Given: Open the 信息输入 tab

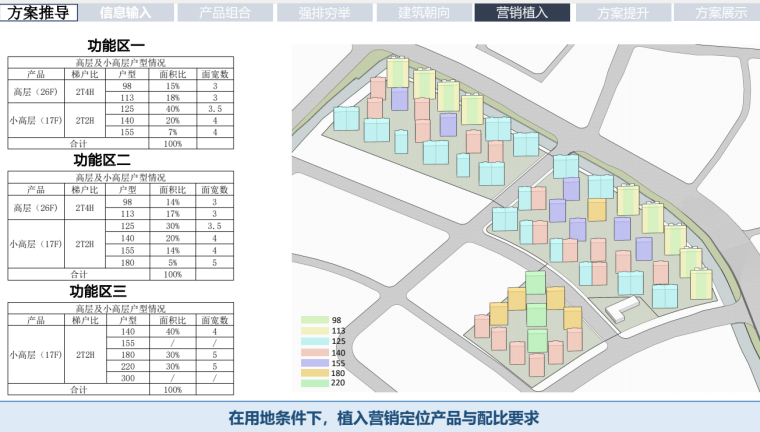Looking at the screenshot, I should coord(126,13).
